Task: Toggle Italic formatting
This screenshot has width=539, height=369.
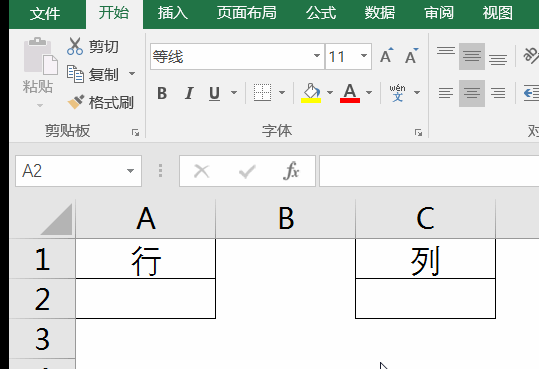Action: (189, 93)
